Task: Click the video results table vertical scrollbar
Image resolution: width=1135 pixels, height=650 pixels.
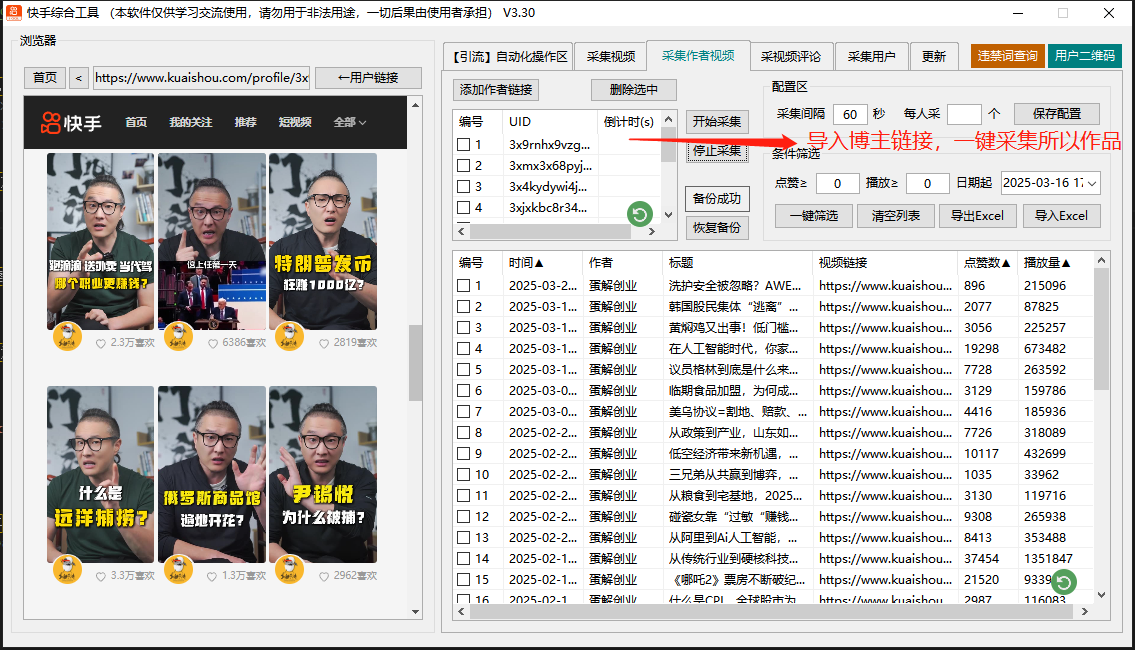Action: pos(1101,330)
